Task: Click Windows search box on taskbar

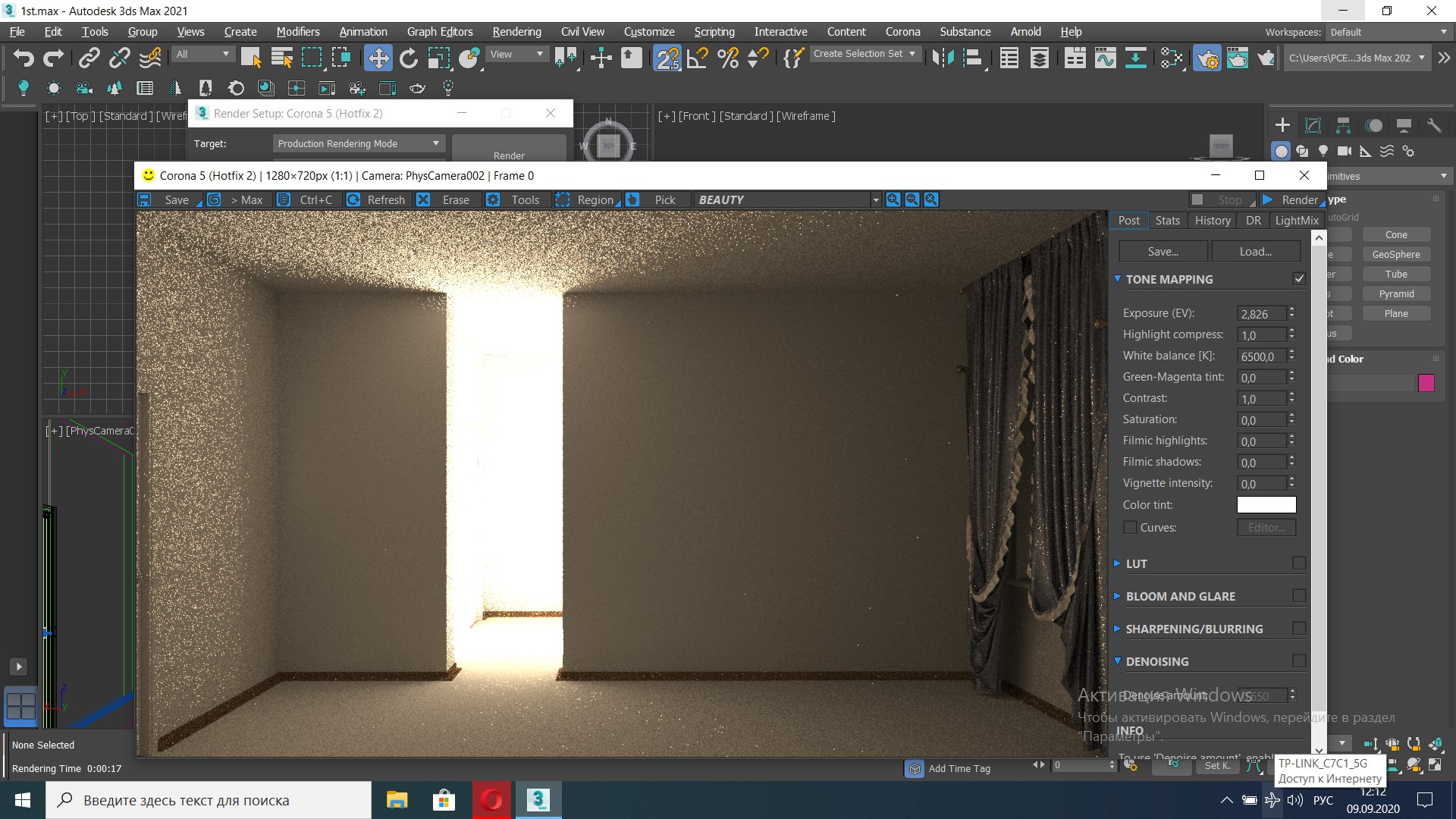Action: (x=209, y=800)
